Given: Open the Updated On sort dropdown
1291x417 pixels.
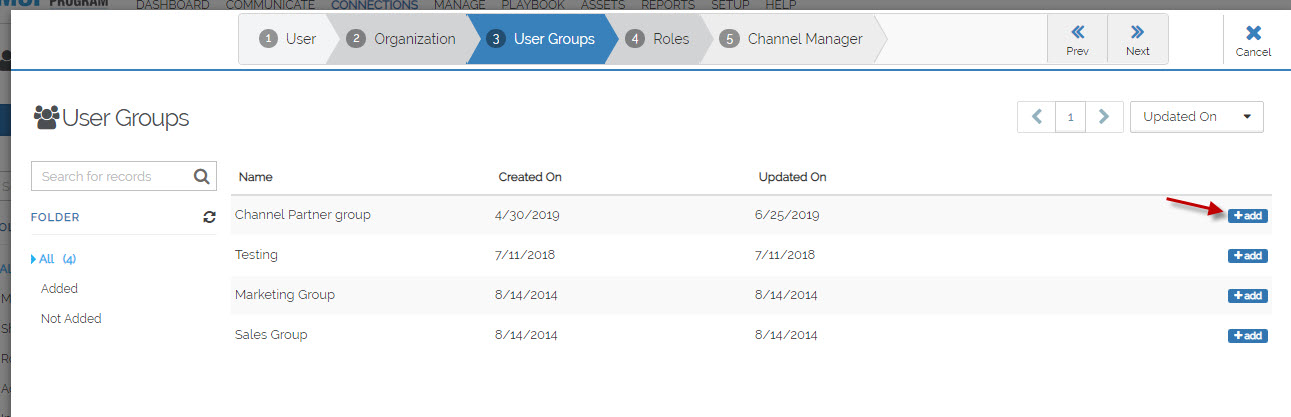Looking at the screenshot, I should coord(1196,117).
